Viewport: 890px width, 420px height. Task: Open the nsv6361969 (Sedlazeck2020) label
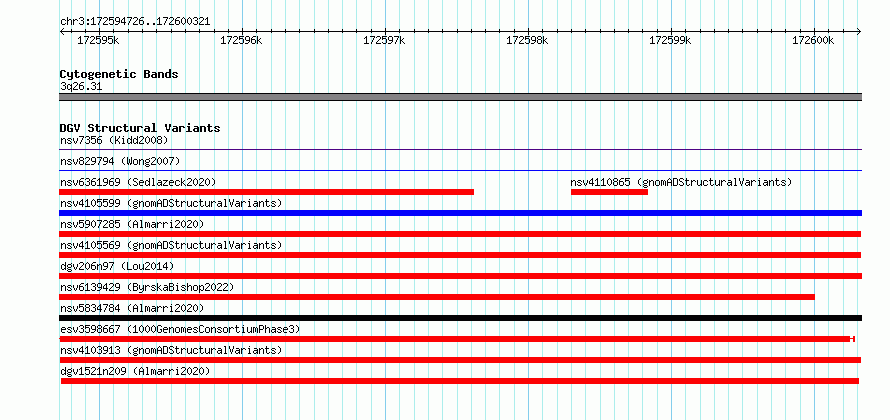point(138,182)
